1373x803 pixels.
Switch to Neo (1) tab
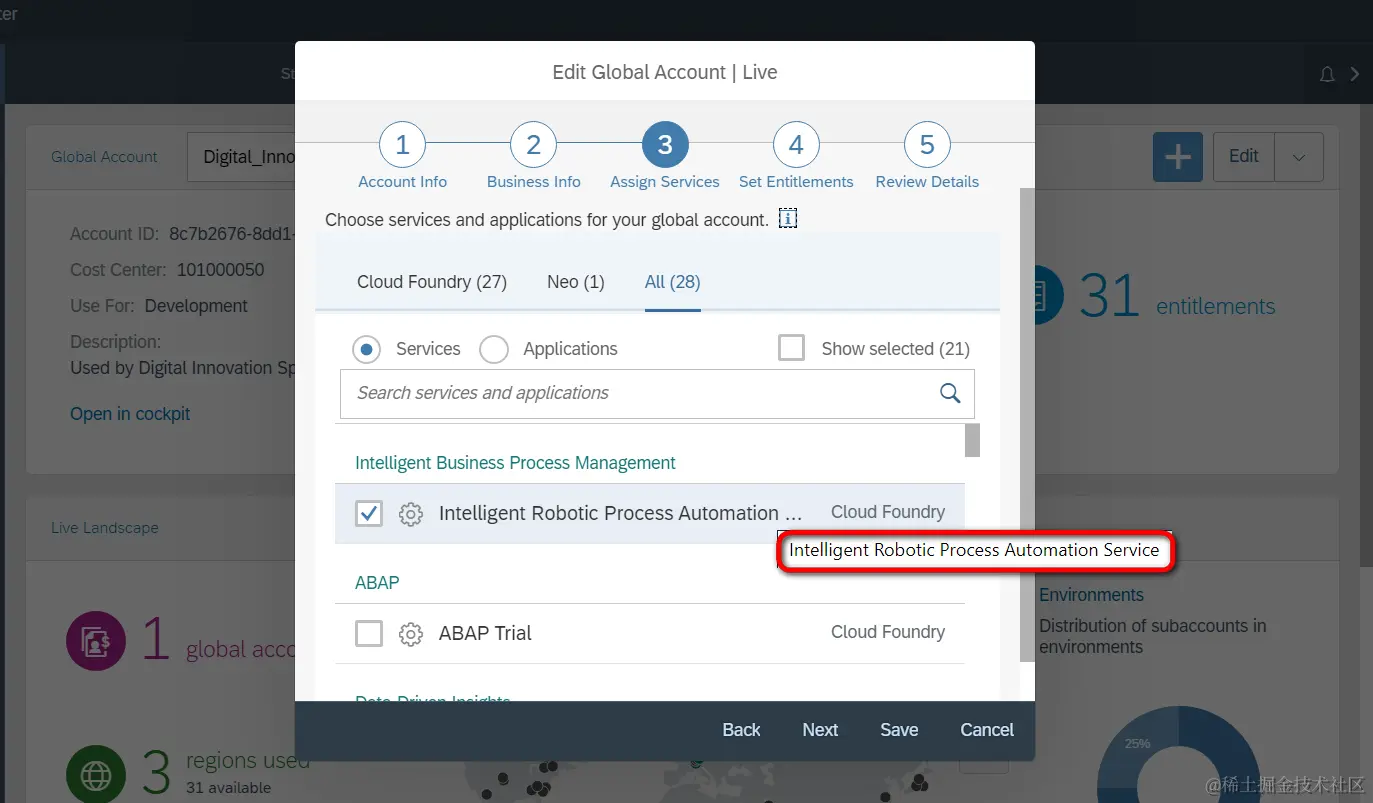pos(576,282)
